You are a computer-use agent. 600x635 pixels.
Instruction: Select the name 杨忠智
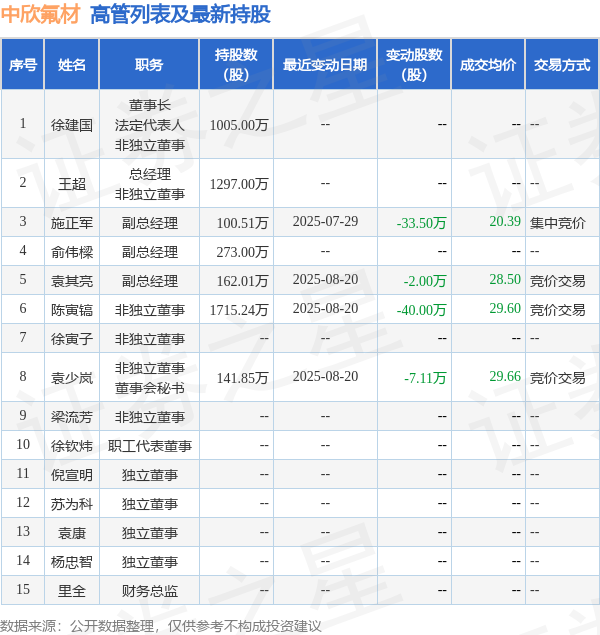click(72, 562)
